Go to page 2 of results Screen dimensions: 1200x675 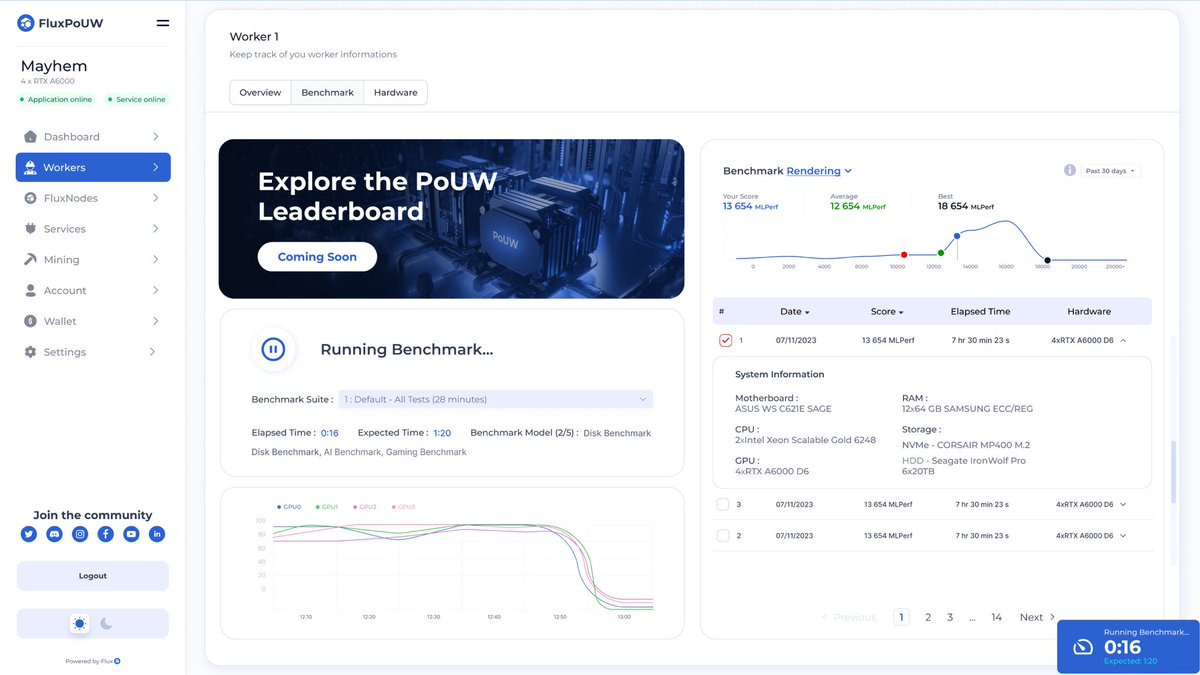928,617
